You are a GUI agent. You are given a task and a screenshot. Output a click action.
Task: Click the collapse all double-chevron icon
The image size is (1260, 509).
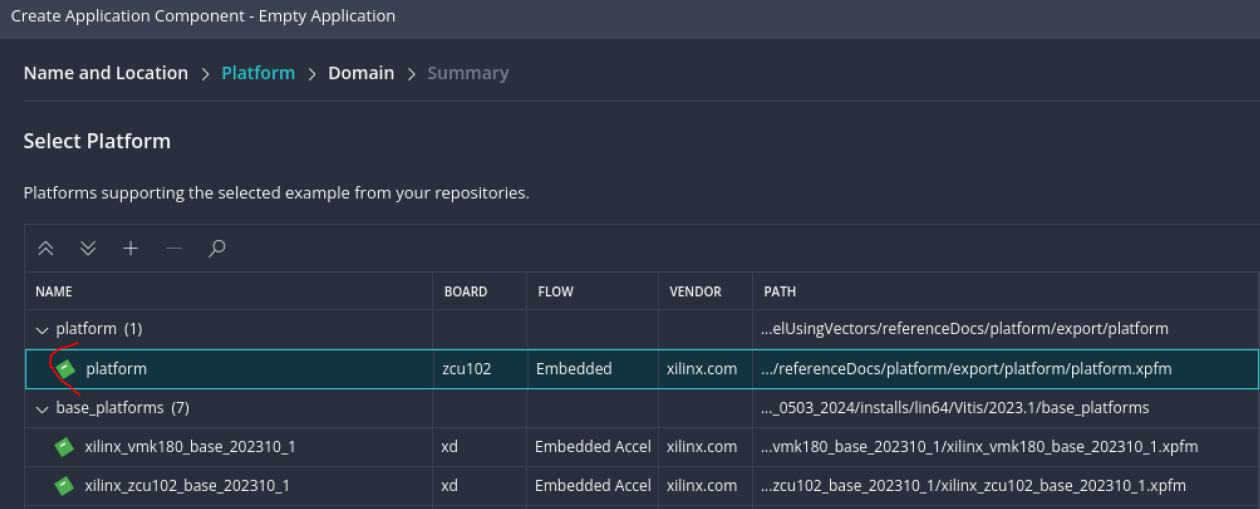[45, 249]
